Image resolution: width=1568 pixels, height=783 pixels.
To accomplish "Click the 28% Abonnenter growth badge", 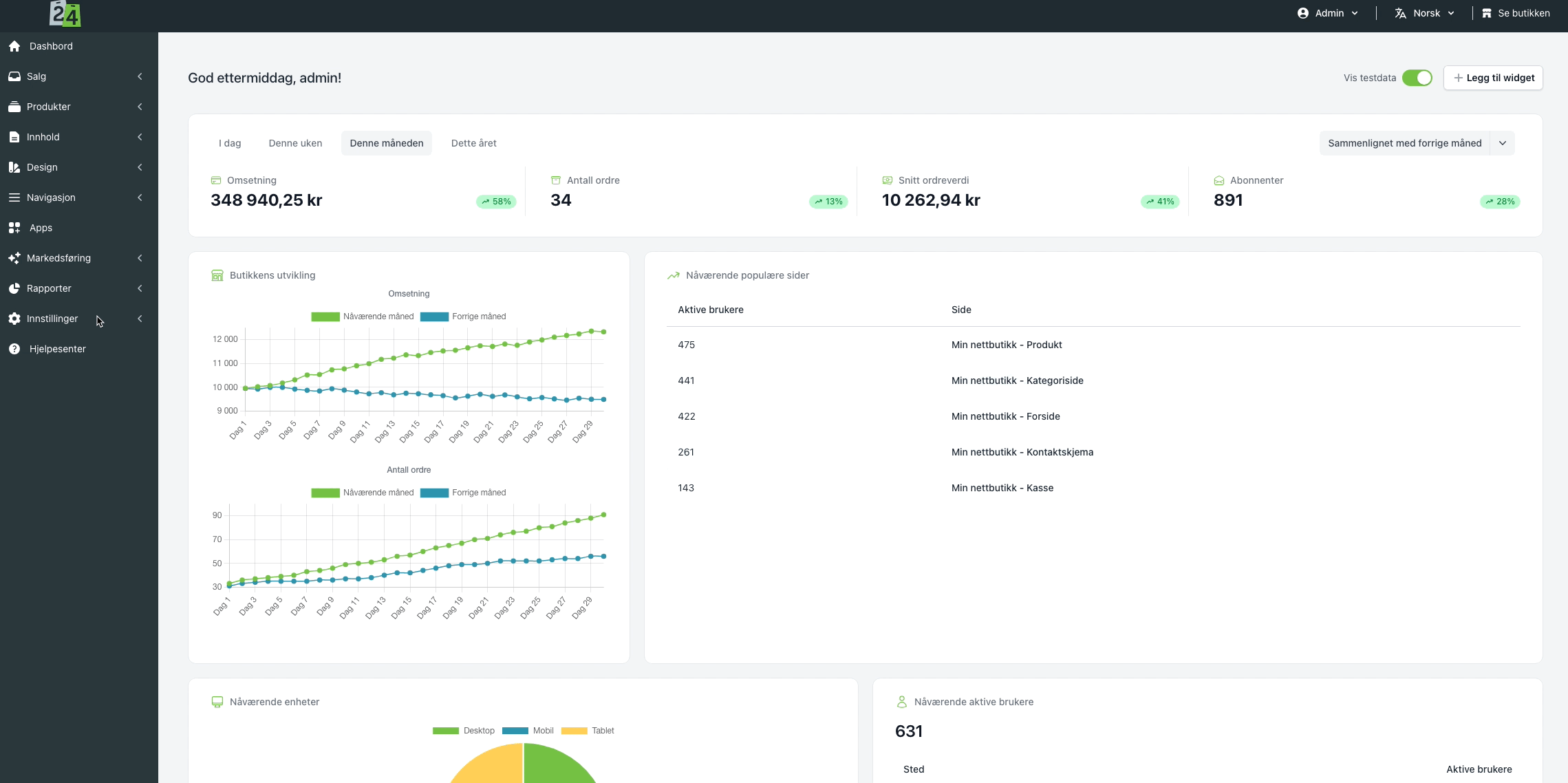I will pyautogui.click(x=1500, y=202).
